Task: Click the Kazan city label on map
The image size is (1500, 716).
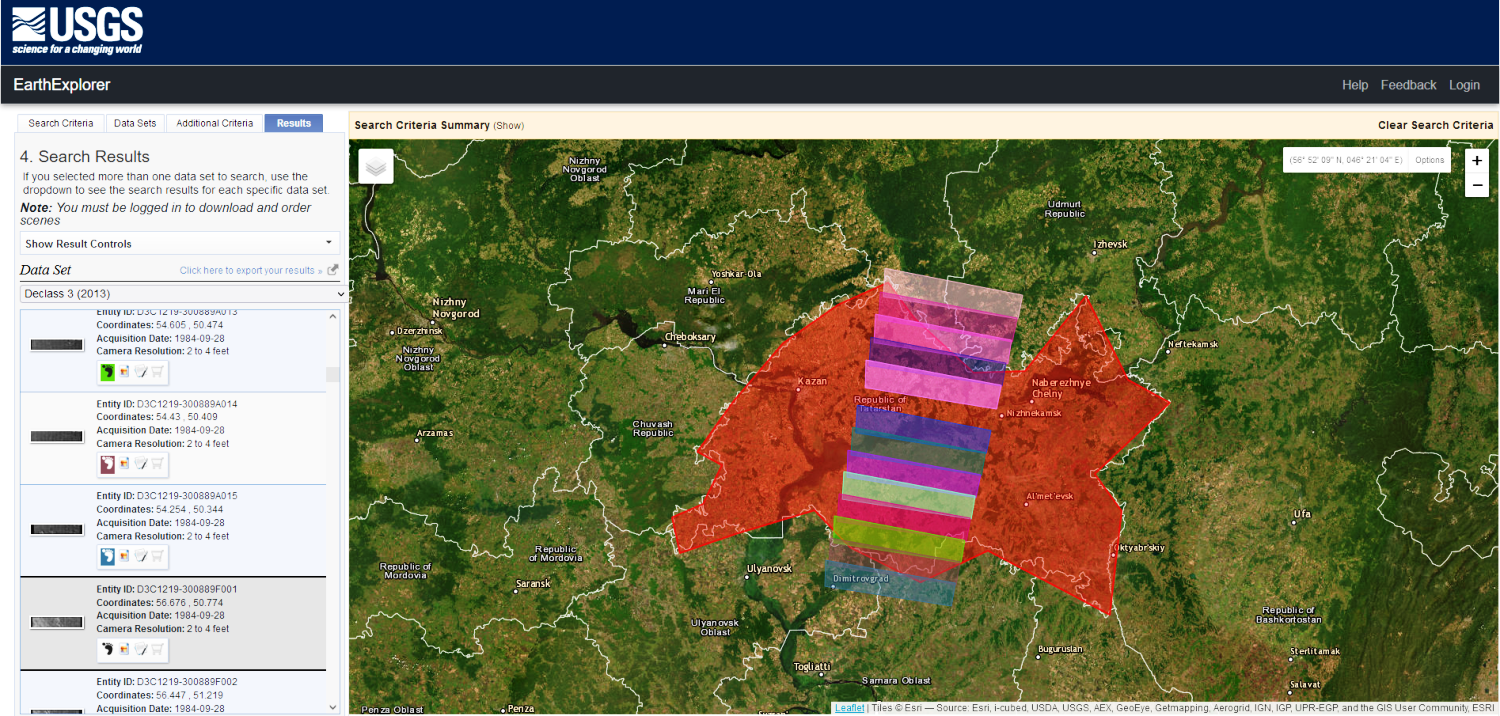Action: pos(813,382)
